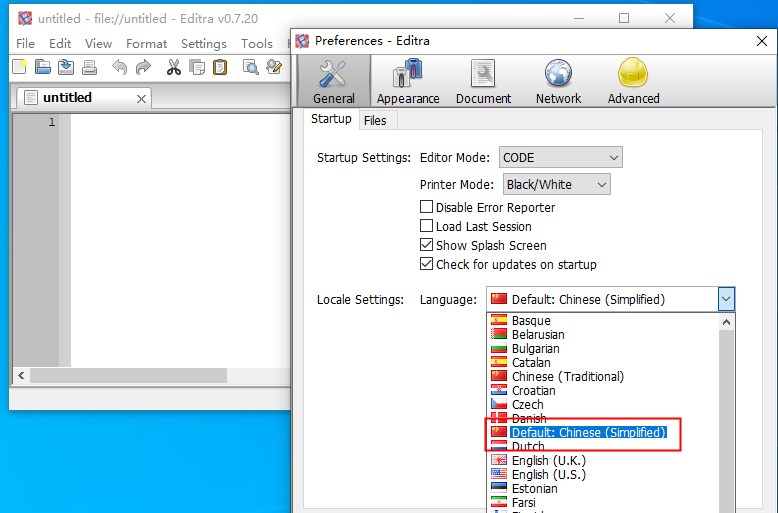778x513 pixels.
Task: Click the Undo arrow icon
Action: (119, 66)
